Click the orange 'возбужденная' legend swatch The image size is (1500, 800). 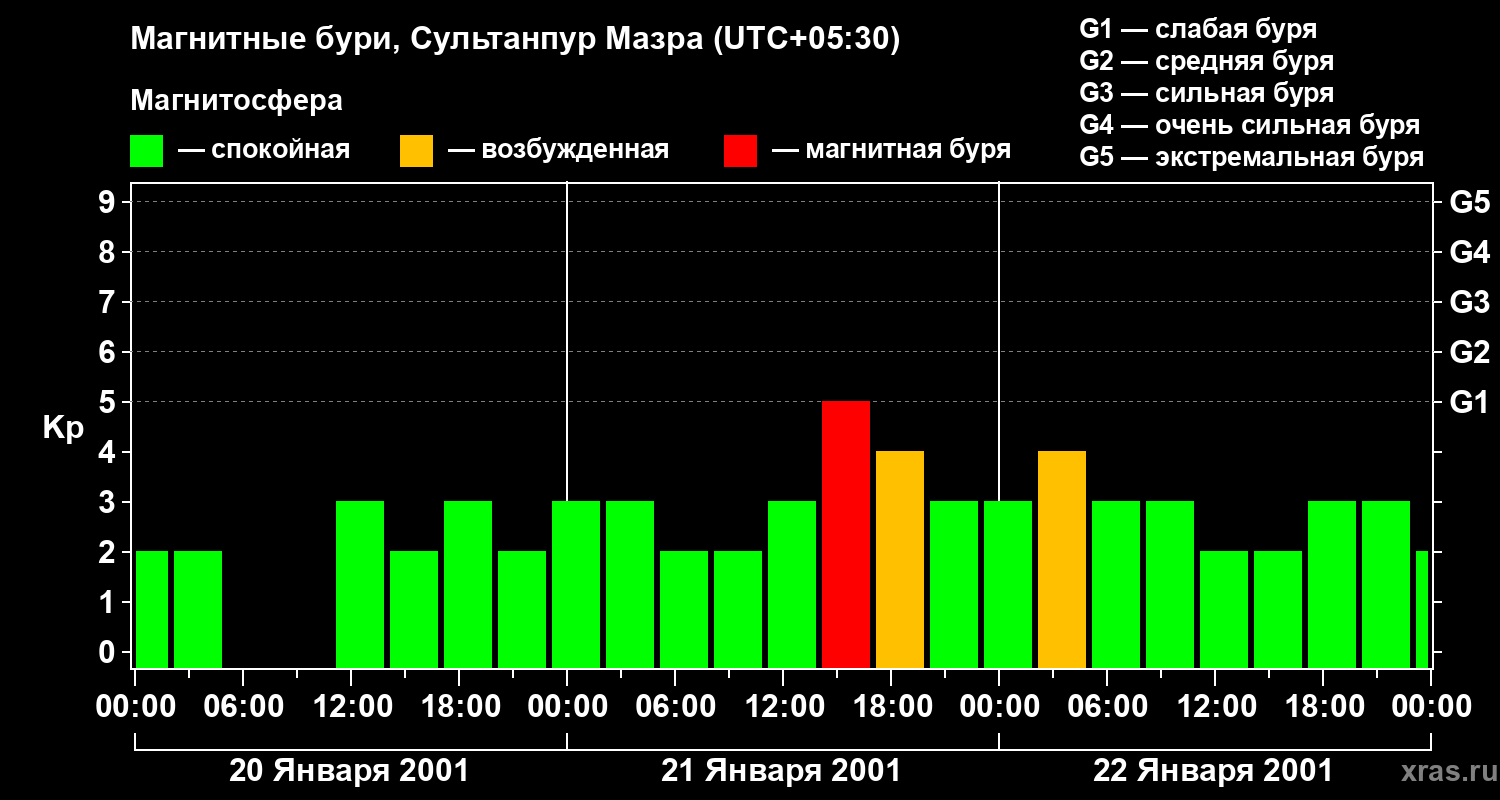(416, 151)
